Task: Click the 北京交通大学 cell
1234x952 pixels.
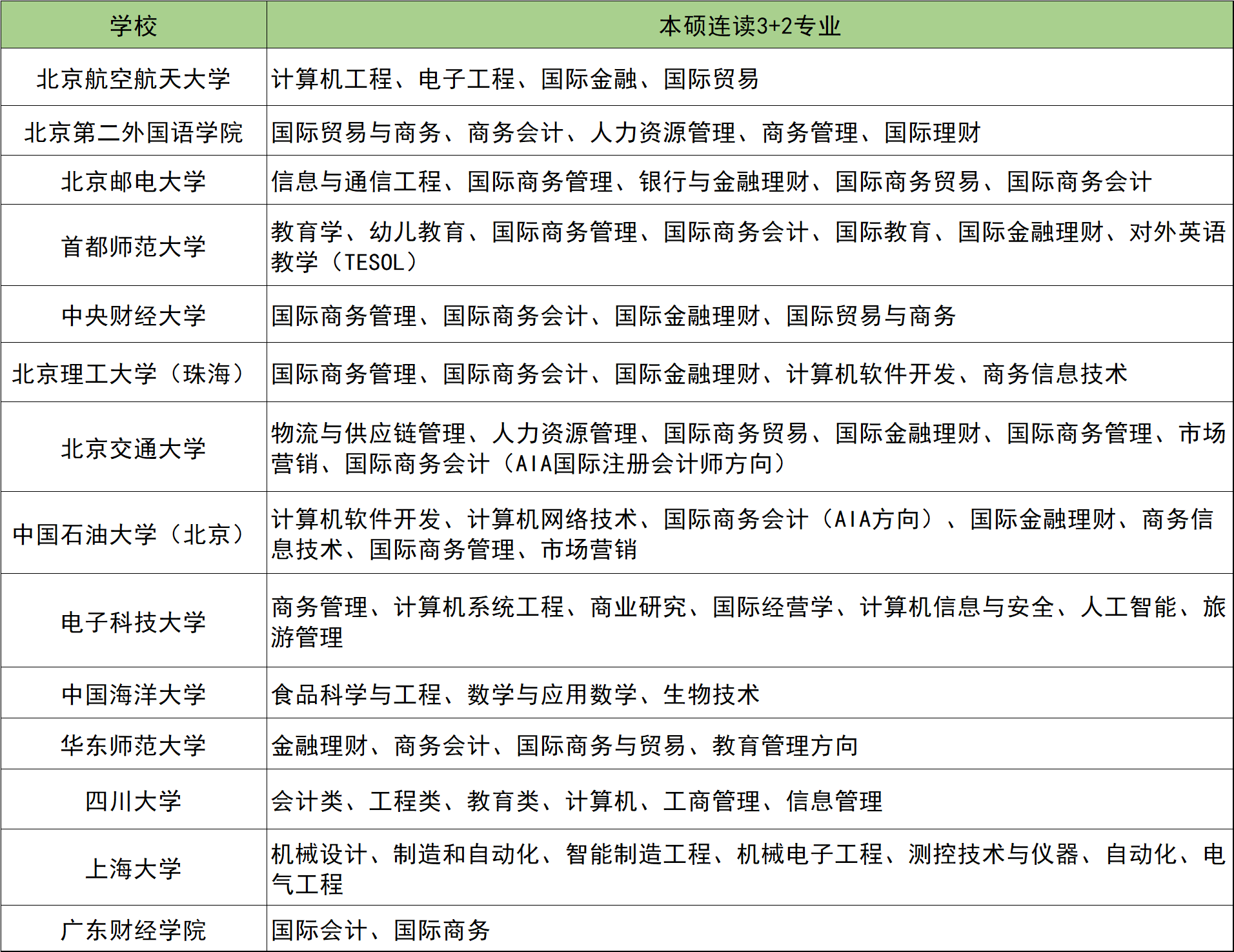Action: 134,448
